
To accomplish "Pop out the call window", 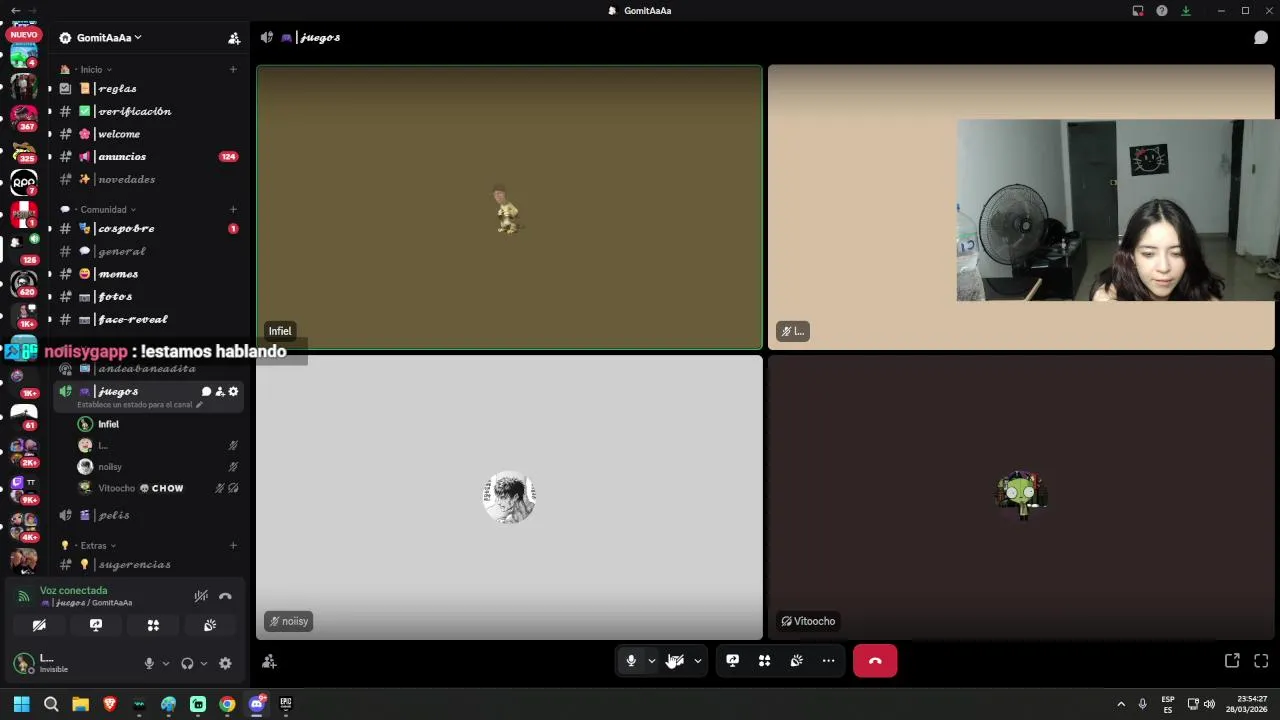I will click(1232, 661).
